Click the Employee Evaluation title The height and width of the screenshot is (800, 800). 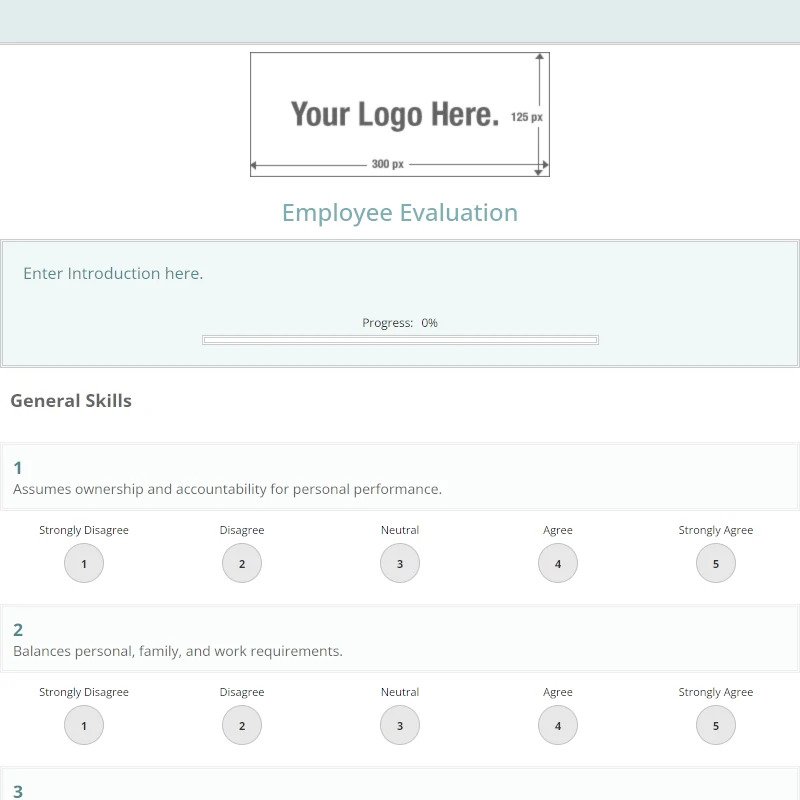pos(400,213)
